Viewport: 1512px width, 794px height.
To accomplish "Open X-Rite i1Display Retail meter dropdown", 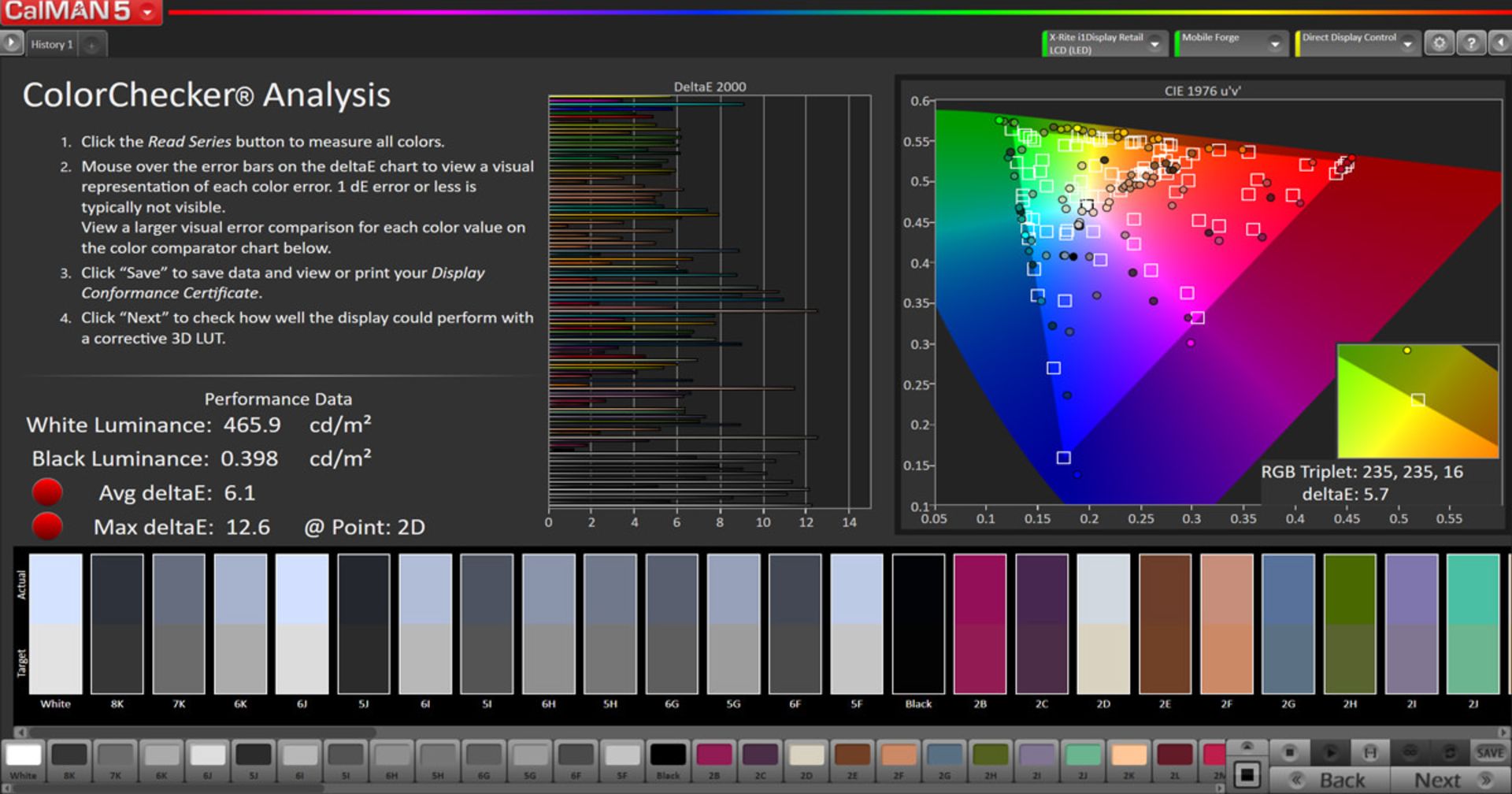I will coord(1154,44).
